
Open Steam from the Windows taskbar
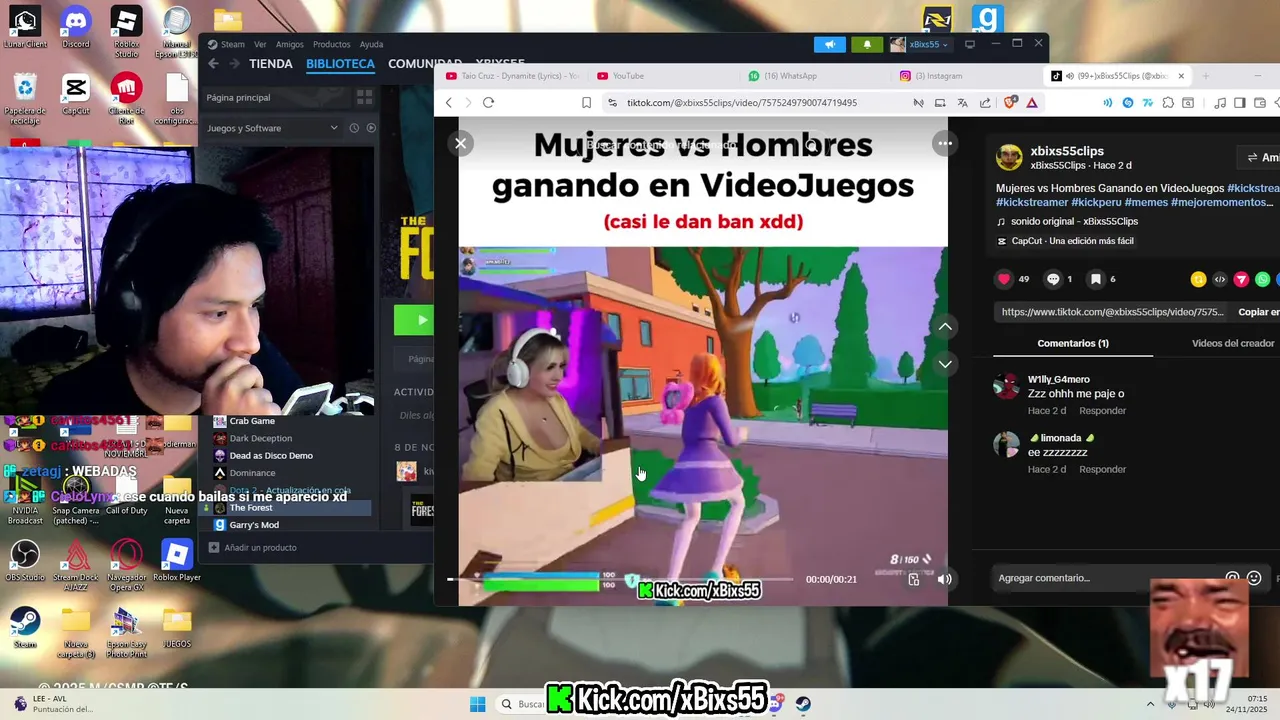click(803, 704)
